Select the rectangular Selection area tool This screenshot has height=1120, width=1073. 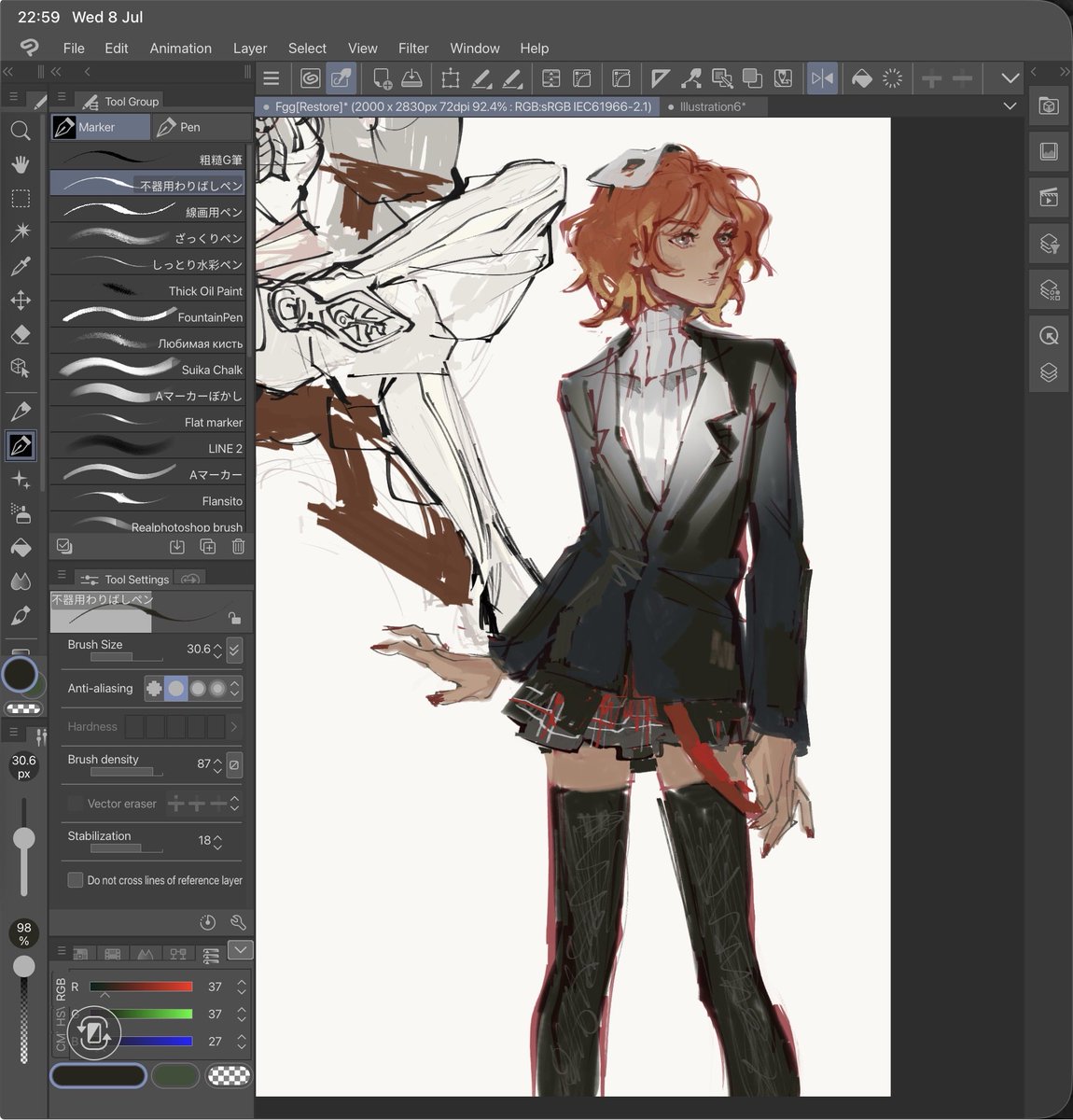click(x=21, y=198)
